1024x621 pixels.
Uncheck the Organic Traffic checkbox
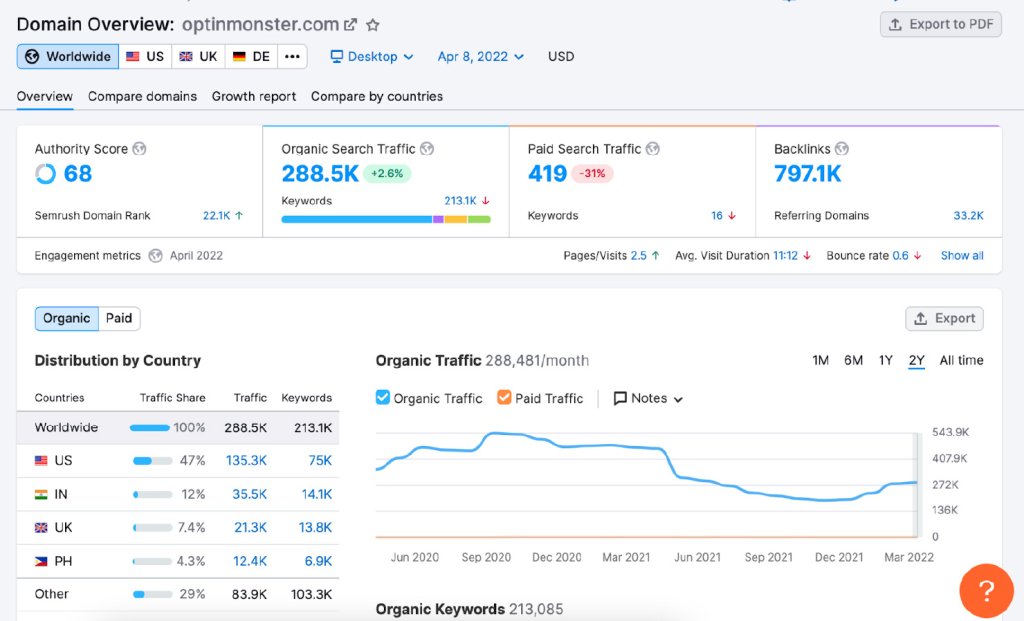pos(383,397)
